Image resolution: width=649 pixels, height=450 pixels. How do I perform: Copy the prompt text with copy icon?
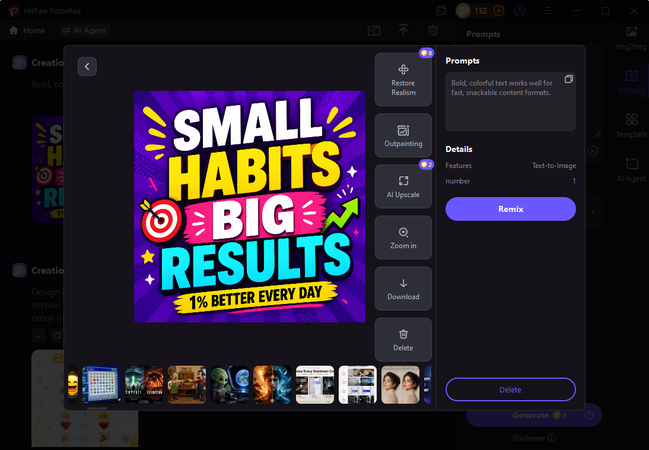pos(569,79)
